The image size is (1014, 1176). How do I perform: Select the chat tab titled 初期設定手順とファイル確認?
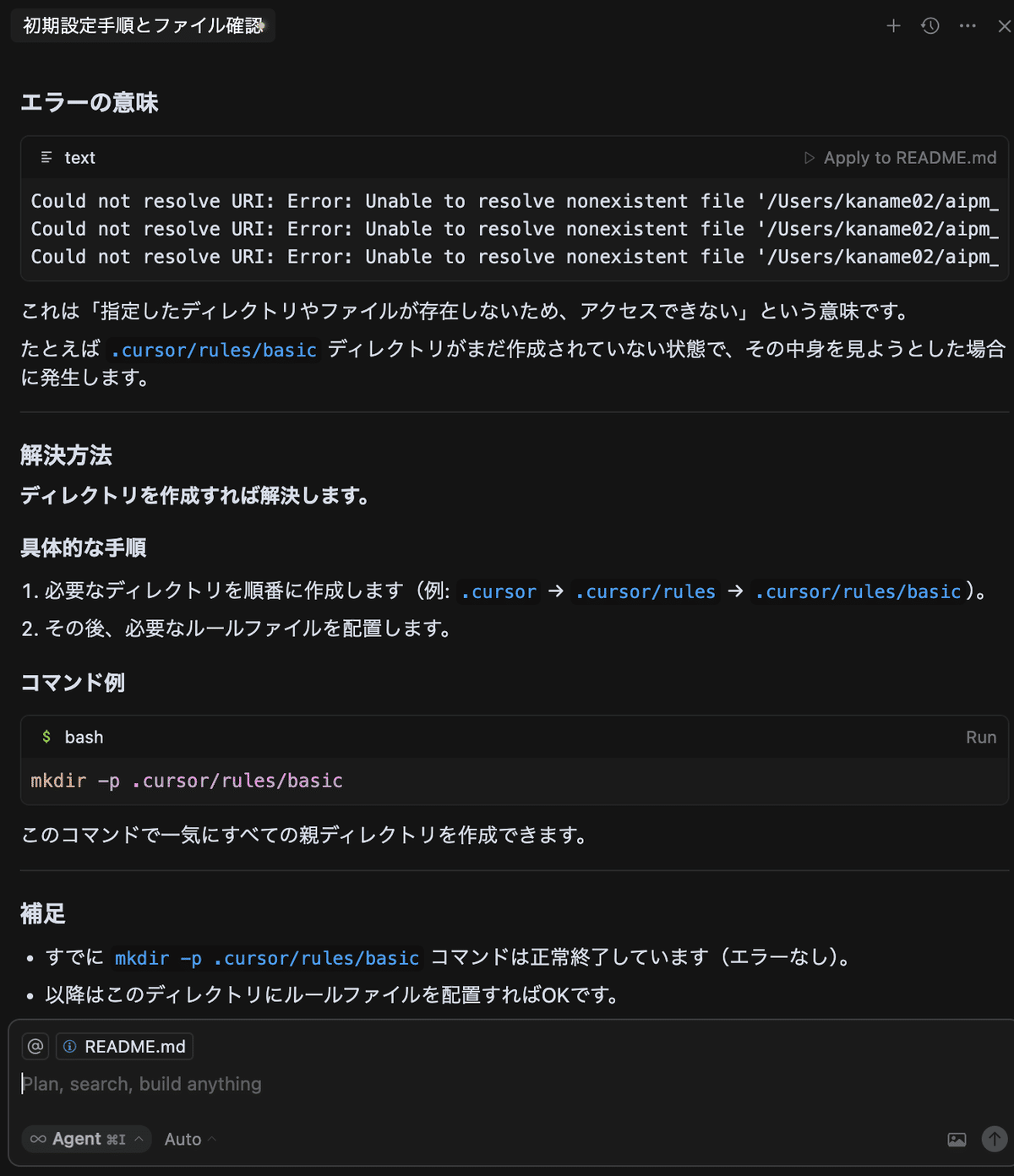(x=142, y=25)
